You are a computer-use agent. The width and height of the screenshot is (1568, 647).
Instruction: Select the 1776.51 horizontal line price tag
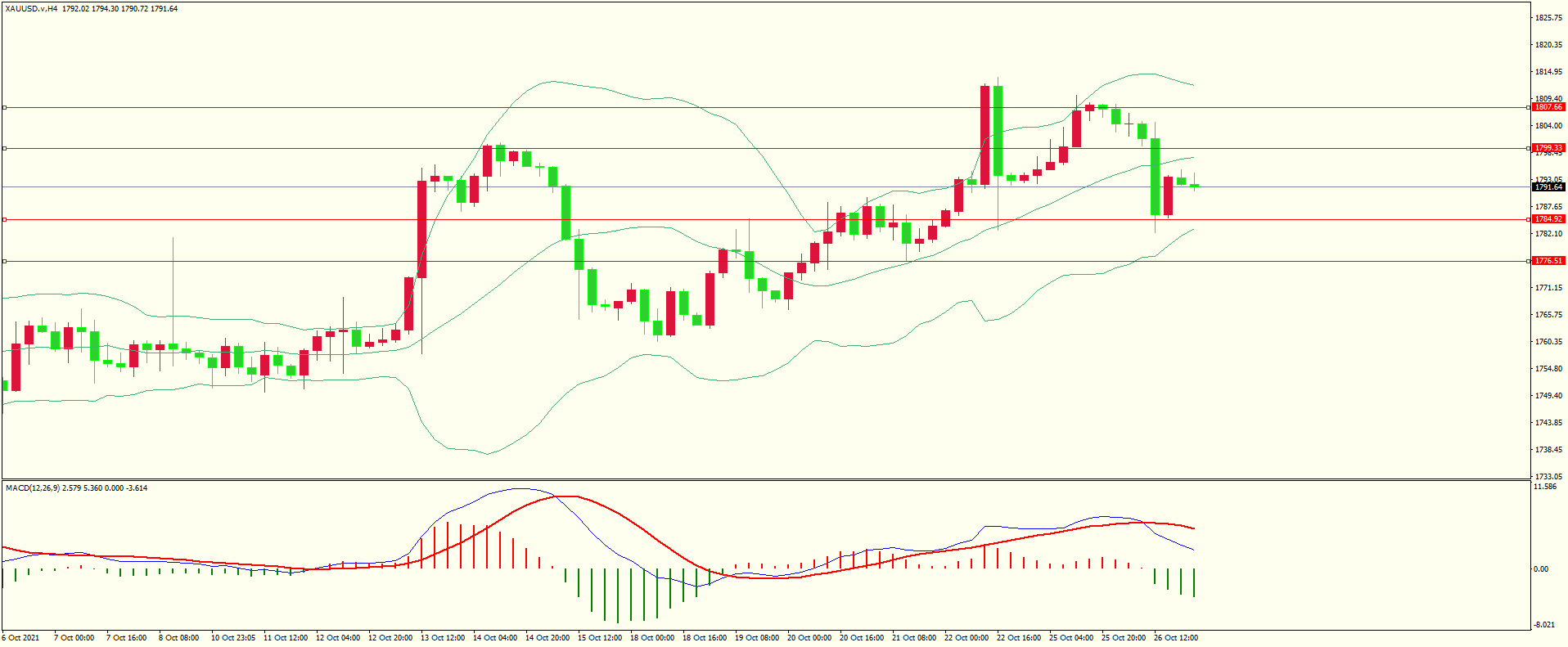coord(1548,261)
